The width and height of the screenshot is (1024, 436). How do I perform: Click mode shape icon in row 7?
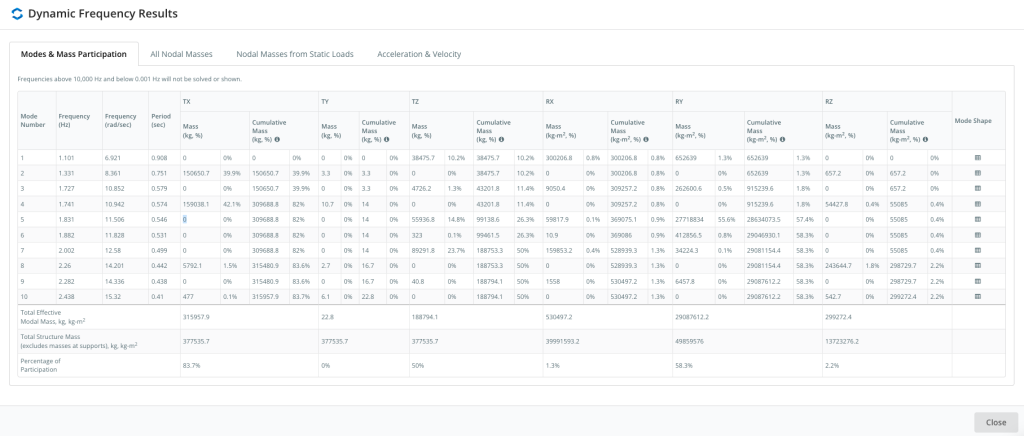(x=978, y=250)
